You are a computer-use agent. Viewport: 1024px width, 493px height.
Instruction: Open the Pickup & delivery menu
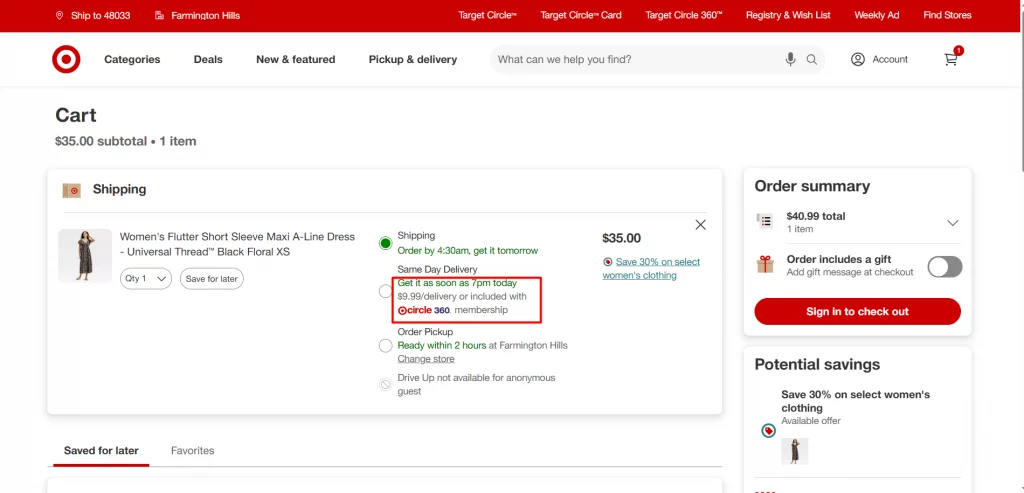pyautogui.click(x=413, y=59)
